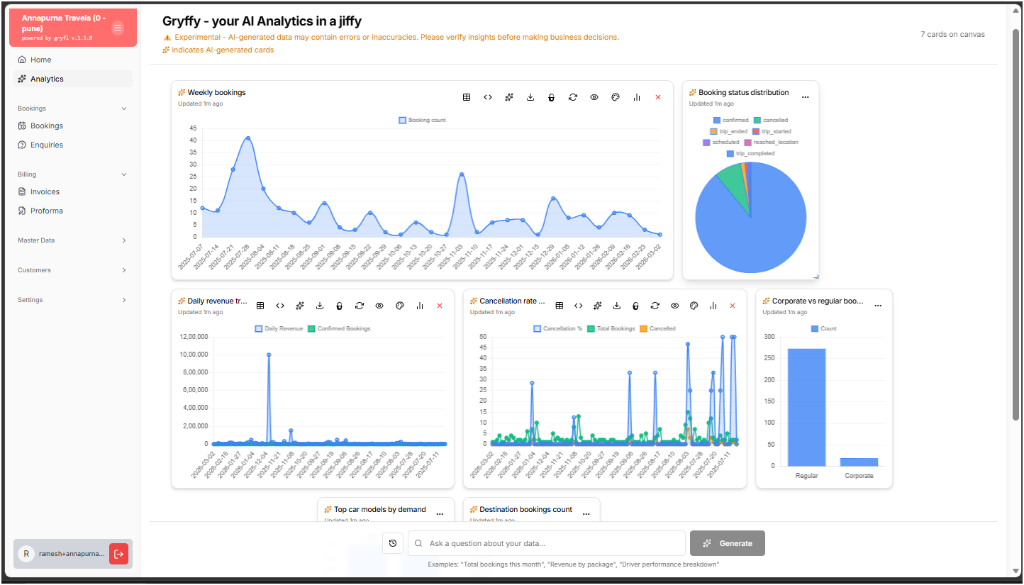This screenshot has width=1024, height=585.
Task: Open the Enquiries link in the sidebar
Action: (x=46, y=144)
